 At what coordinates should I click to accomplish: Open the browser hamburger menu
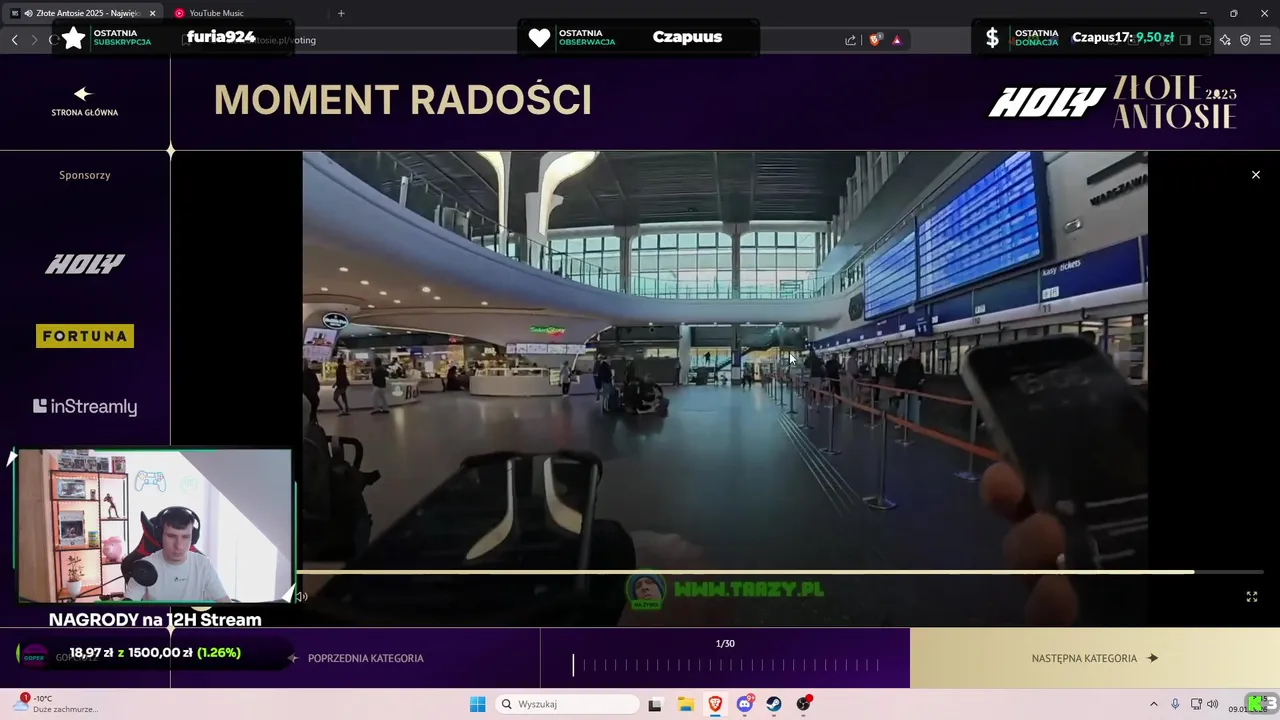[x=1265, y=40]
